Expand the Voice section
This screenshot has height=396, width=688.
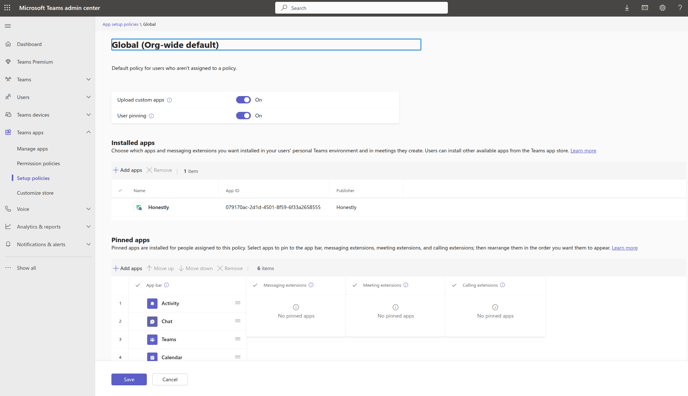pos(88,209)
